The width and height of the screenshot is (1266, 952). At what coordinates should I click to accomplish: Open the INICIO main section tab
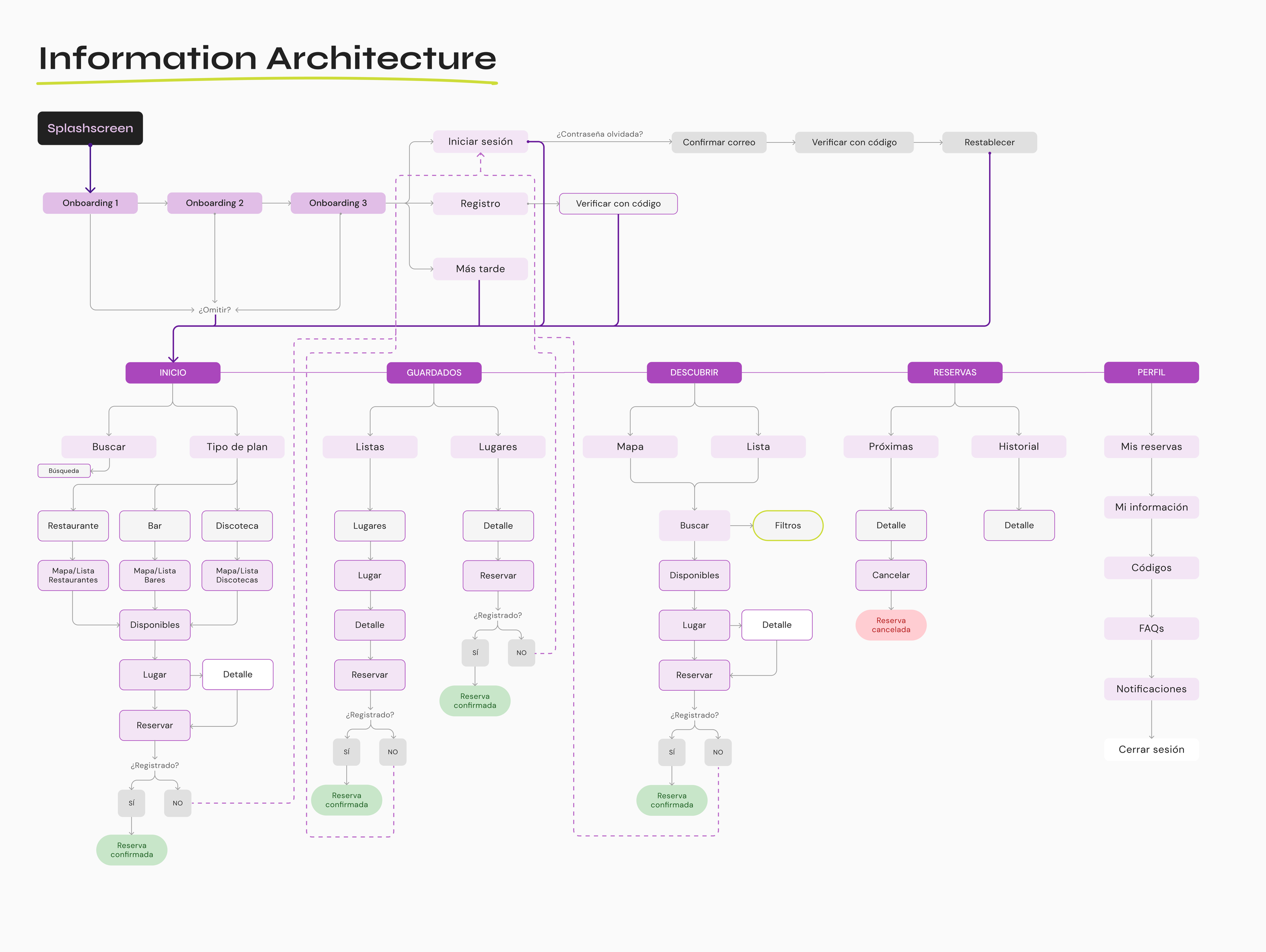coord(172,373)
